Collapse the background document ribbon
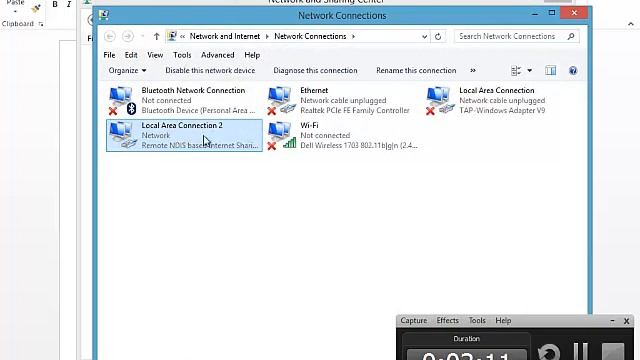640x360 pixels. [x=631, y=24]
